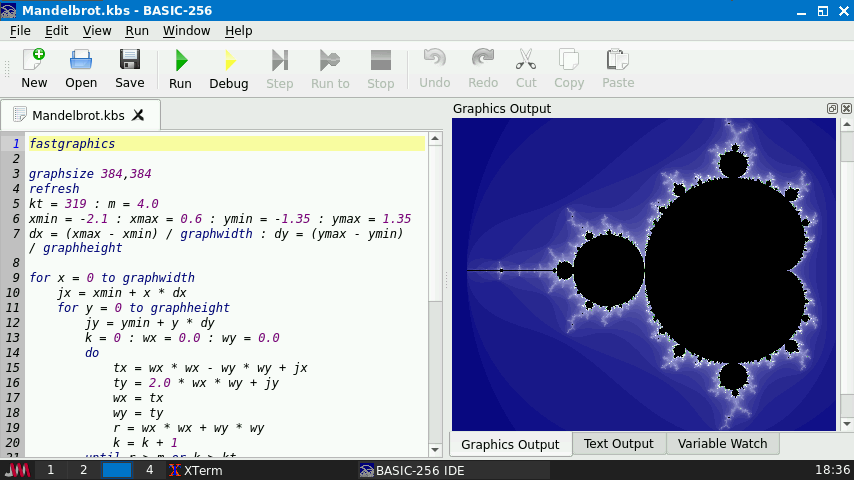Close the Mandelbrot.kbs editor tab
The height and width of the screenshot is (480, 854).
click(x=138, y=115)
